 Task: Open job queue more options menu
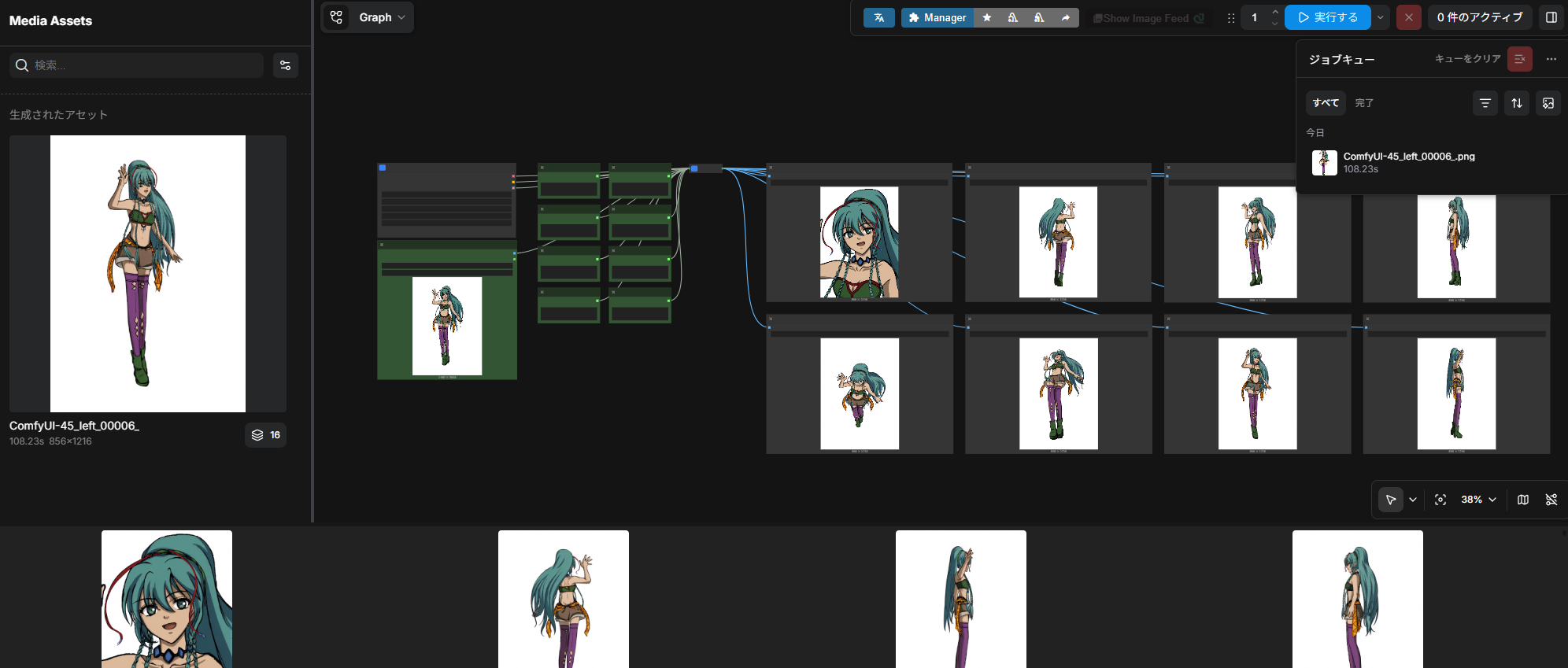point(1551,59)
